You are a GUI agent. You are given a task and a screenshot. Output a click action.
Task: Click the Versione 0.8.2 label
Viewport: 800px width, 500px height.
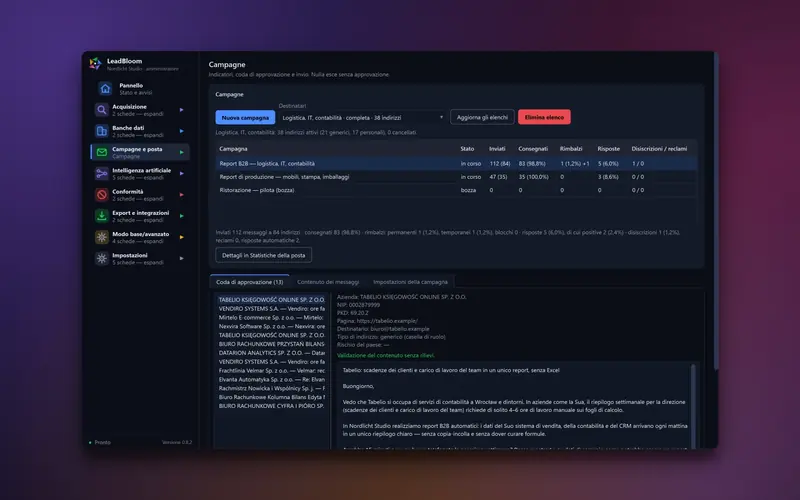click(x=177, y=442)
